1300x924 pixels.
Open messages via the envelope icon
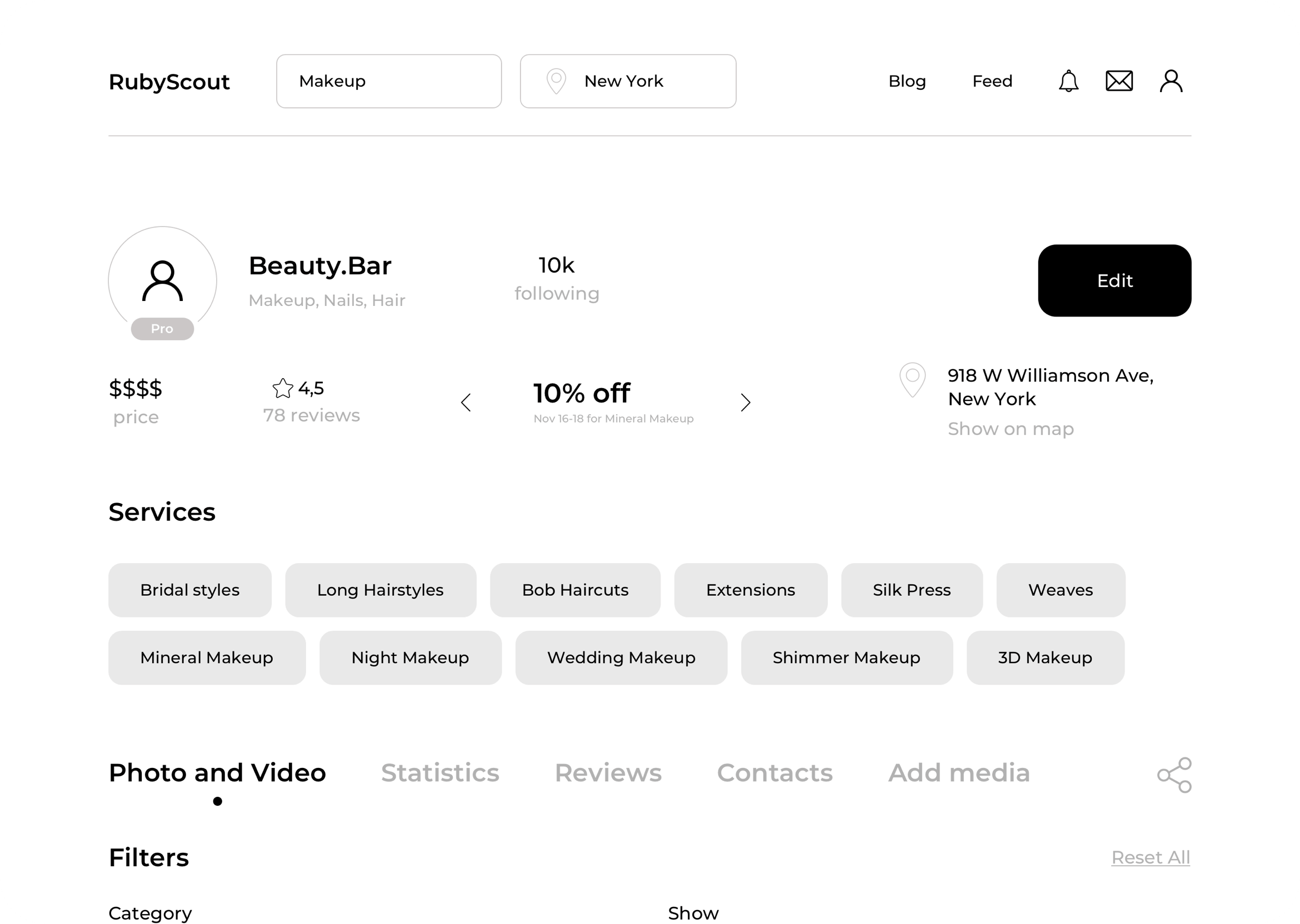pyautogui.click(x=1118, y=81)
